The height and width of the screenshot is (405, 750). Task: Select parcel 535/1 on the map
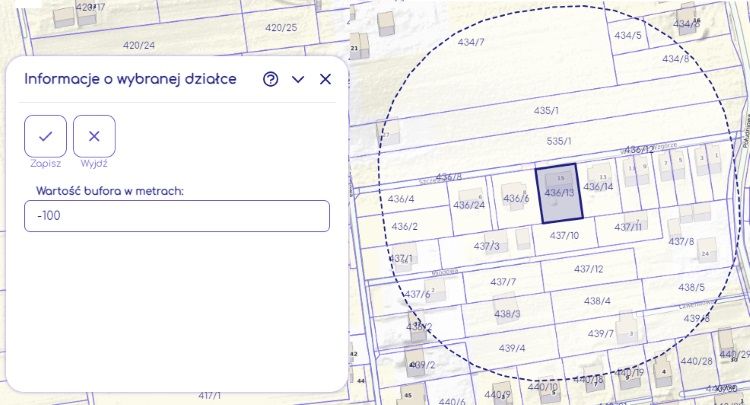(x=558, y=142)
